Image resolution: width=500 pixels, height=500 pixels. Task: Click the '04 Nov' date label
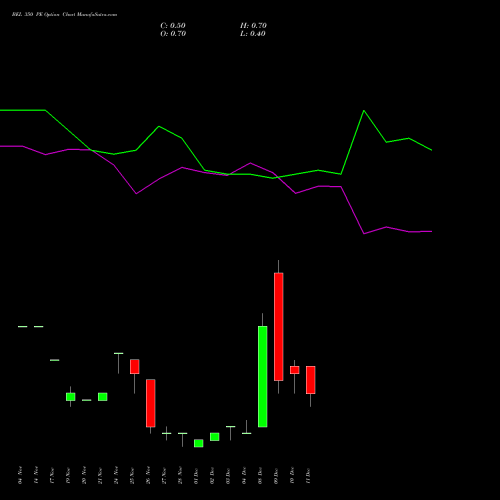tap(20, 475)
